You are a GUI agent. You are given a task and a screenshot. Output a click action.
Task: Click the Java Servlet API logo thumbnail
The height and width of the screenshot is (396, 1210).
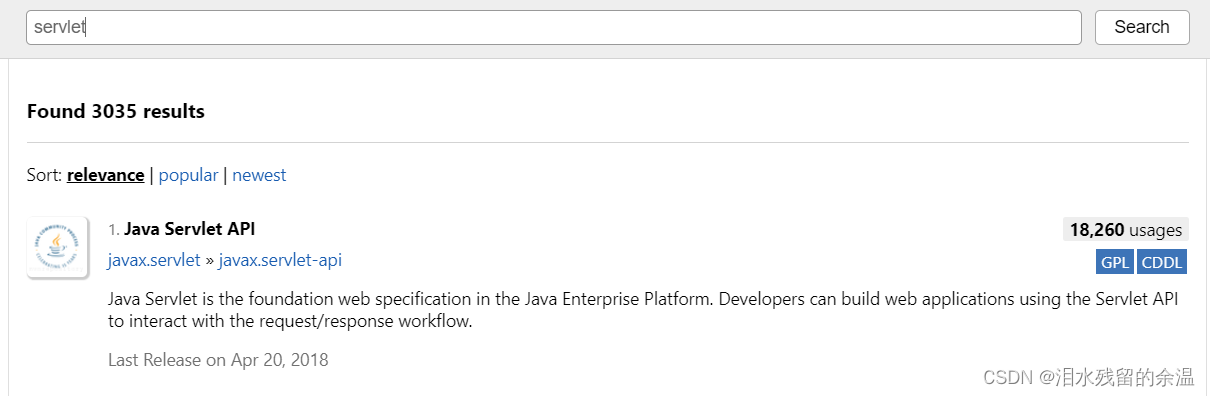[58, 248]
